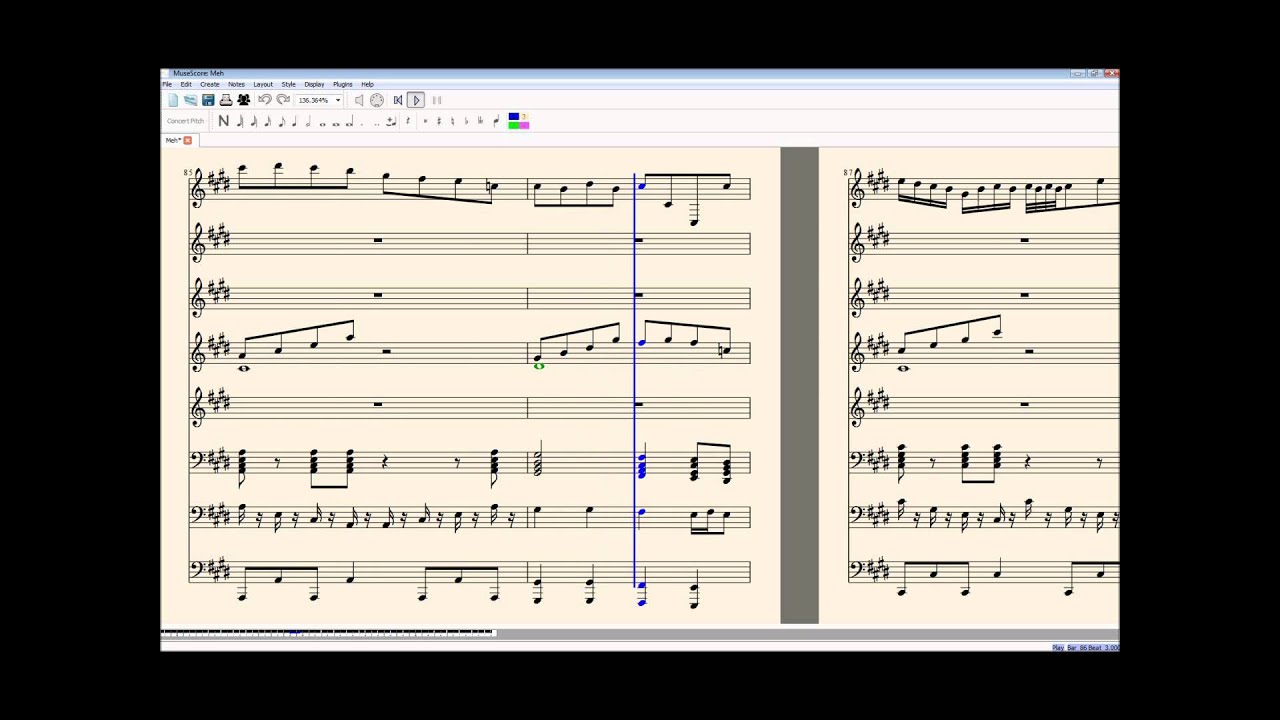The image size is (1280, 720).
Task: Apply the double sharp accidental
Action: click(425, 121)
